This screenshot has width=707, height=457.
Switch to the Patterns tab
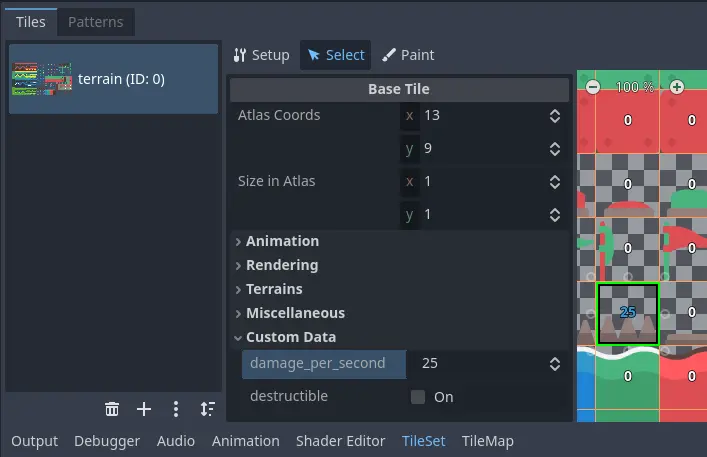95,22
